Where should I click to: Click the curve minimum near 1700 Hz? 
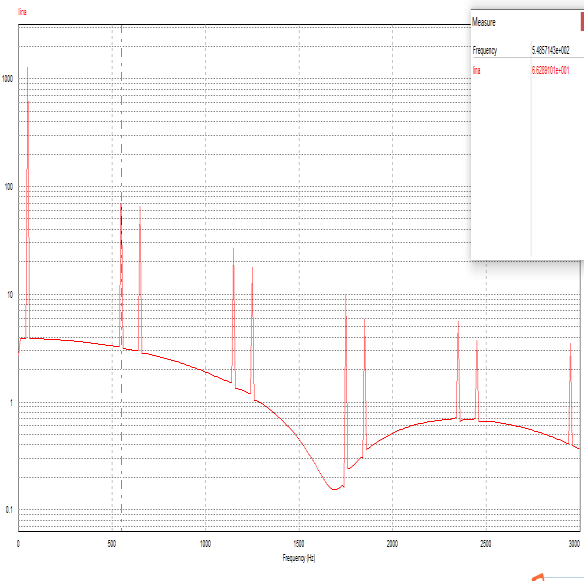pyautogui.click(x=334, y=489)
